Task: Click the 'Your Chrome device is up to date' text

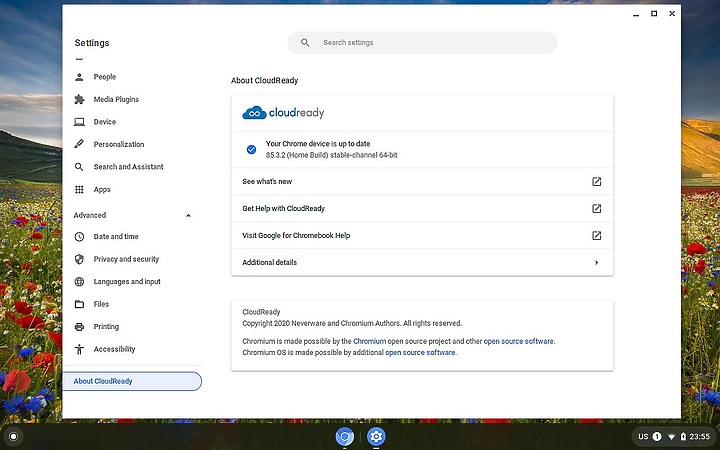Action: click(x=318, y=144)
